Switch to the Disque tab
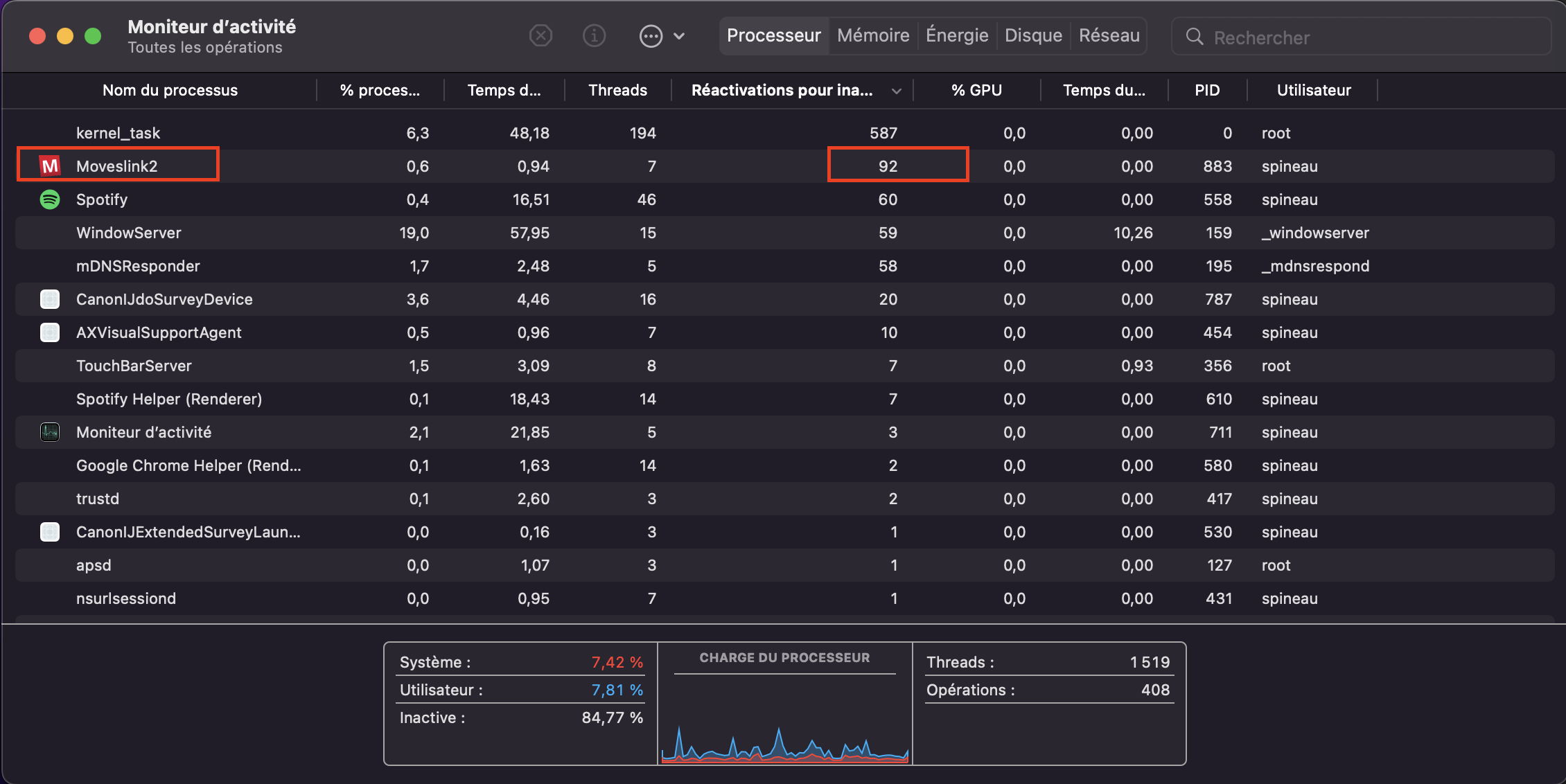Screen dimensions: 1566x784 coord(1033,35)
